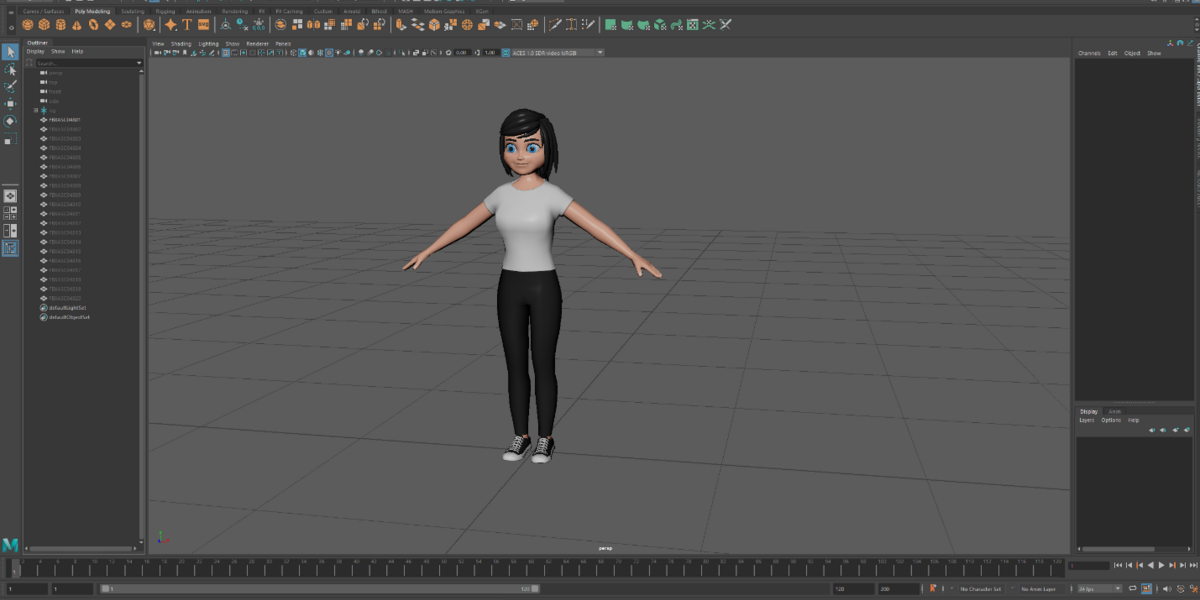Go to end of playback range
This screenshot has width=1200, height=600.
pyautogui.click(x=1193, y=566)
